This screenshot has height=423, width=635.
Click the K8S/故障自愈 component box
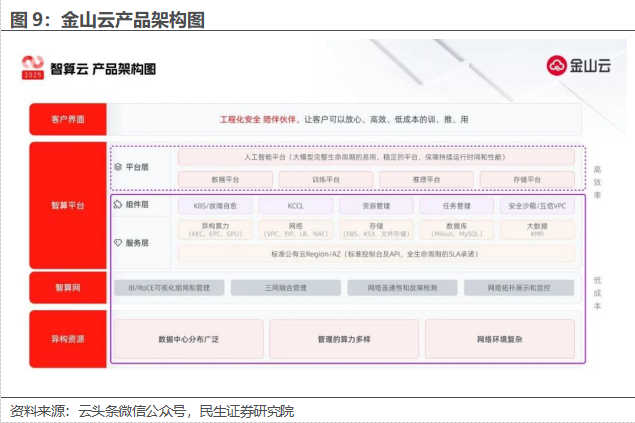pos(215,206)
